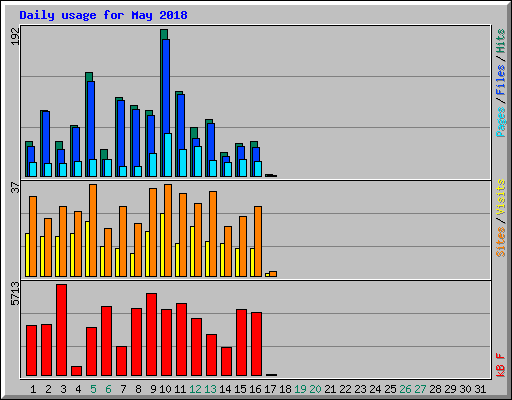This screenshot has height=400, width=512.
Task: Click the yellow Visits bar for day 10
Action: pos(162,245)
